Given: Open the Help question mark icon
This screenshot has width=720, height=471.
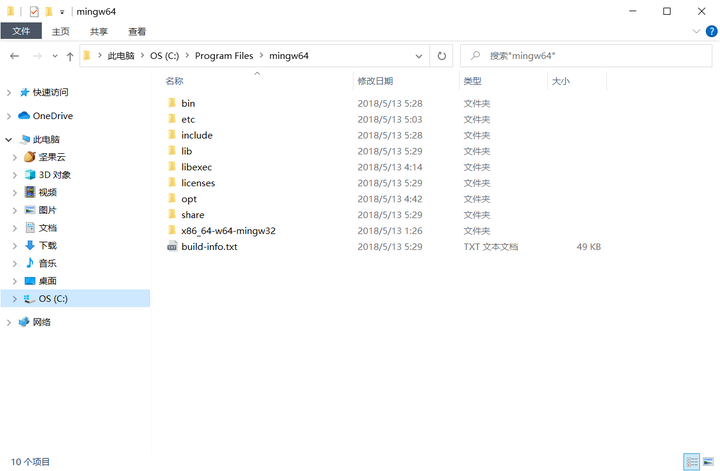Looking at the screenshot, I should click(711, 31).
